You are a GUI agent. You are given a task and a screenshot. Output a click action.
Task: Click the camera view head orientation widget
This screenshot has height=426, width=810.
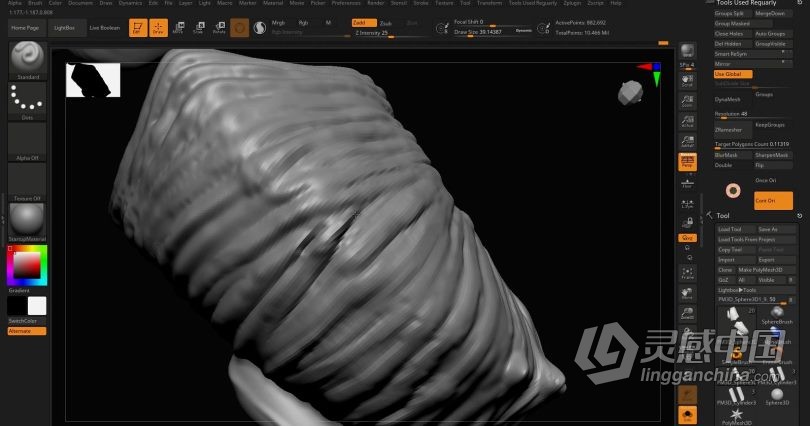tap(630, 93)
